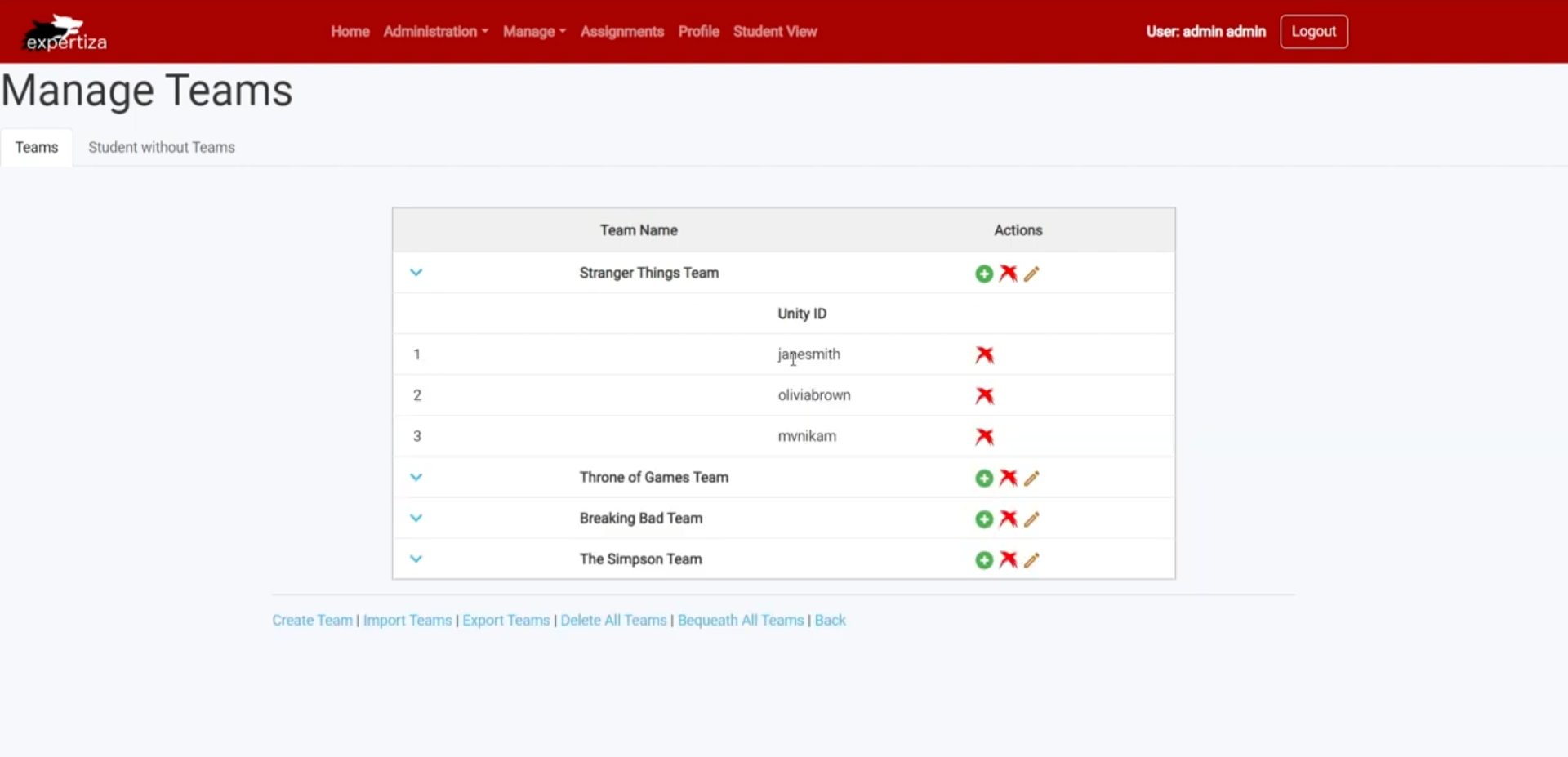Click the Import Teams link
Viewport: 1568px width, 757px height.
coord(408,620)
